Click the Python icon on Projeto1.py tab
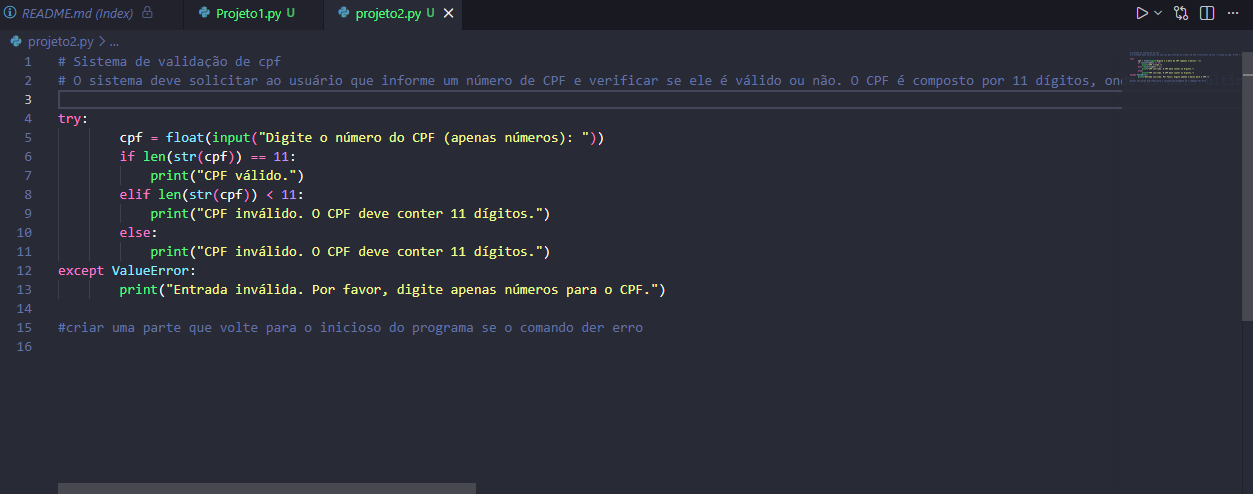The image size is (1253, 494). pyautogui.click(x=204, y=13)
